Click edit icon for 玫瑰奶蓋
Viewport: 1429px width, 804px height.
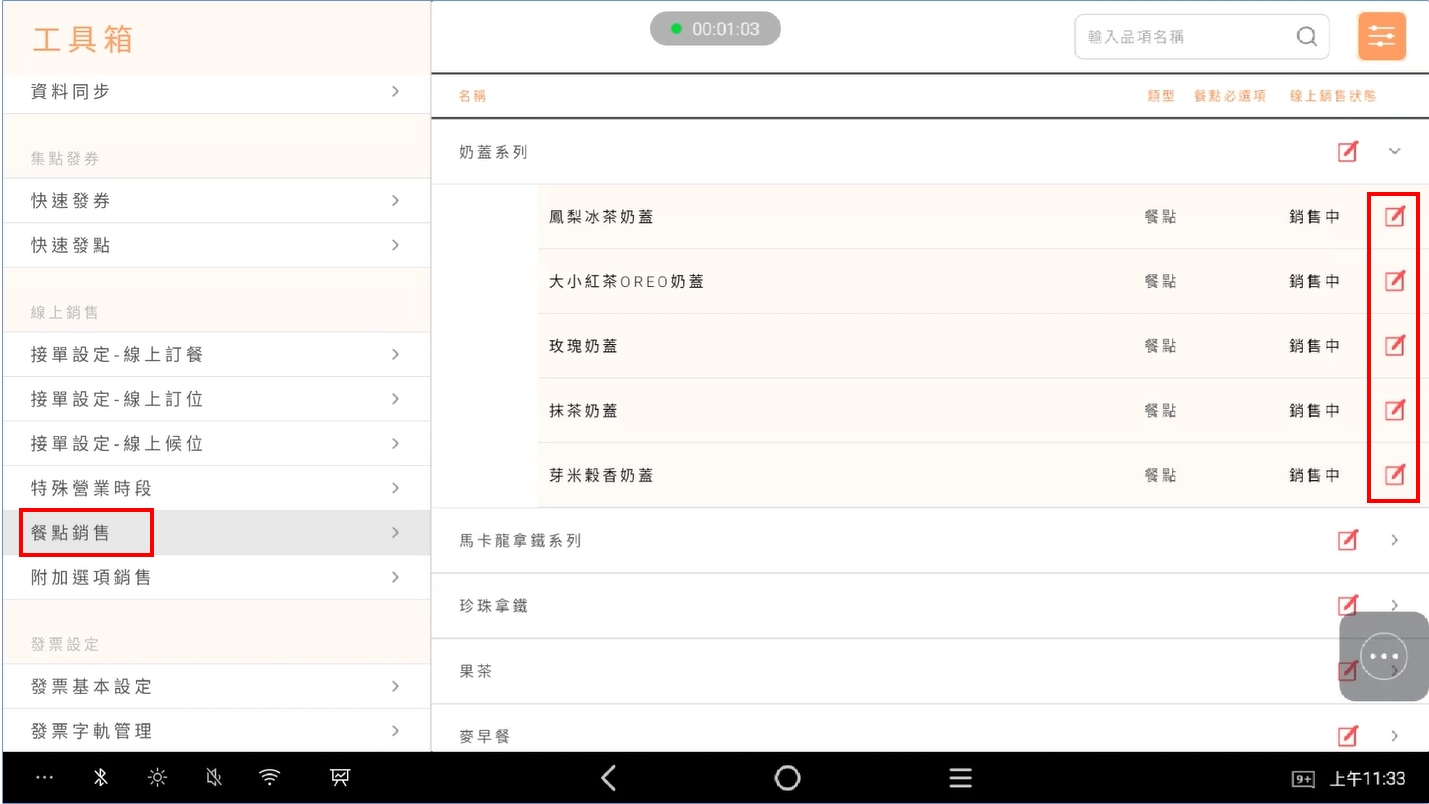(x=1394, y=346)
